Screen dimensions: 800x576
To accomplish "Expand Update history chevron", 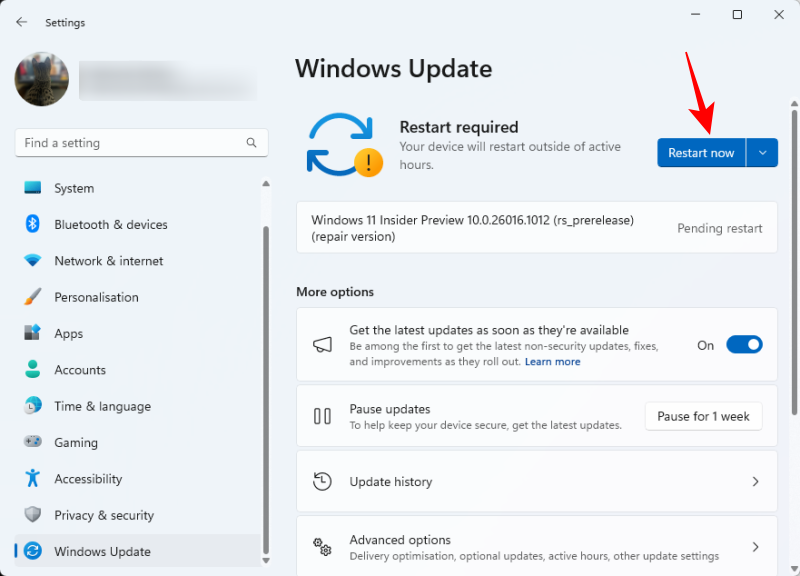I will [x=756, y=482].
